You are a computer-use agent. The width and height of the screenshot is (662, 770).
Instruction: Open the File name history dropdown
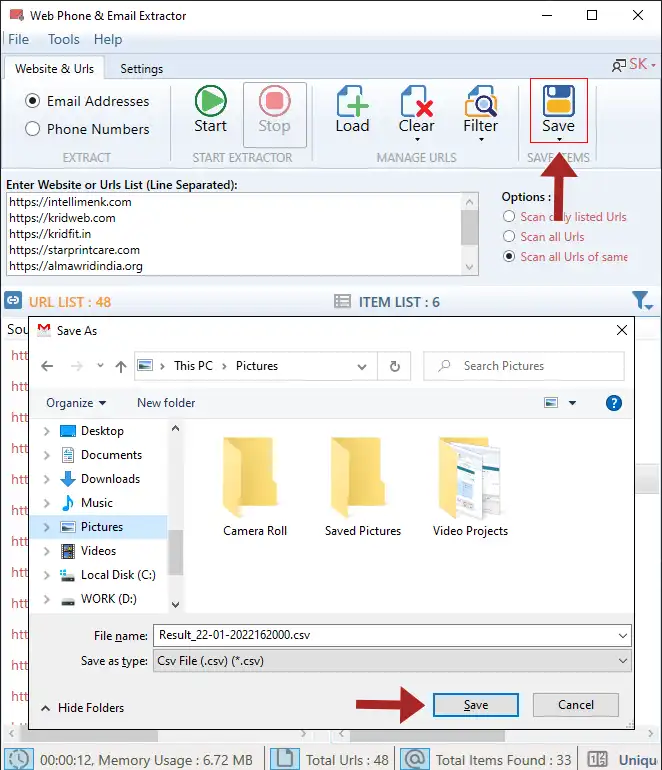point(623,635)
